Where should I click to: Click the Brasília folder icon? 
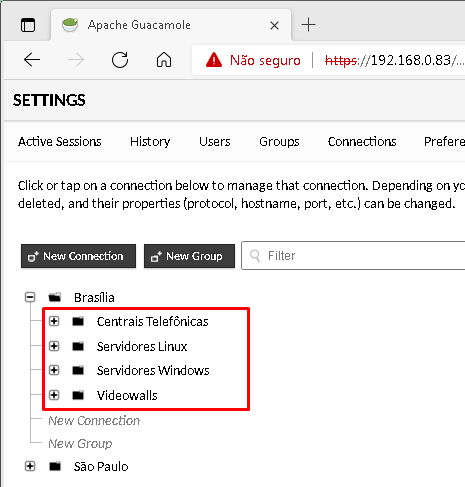[55, 297]
